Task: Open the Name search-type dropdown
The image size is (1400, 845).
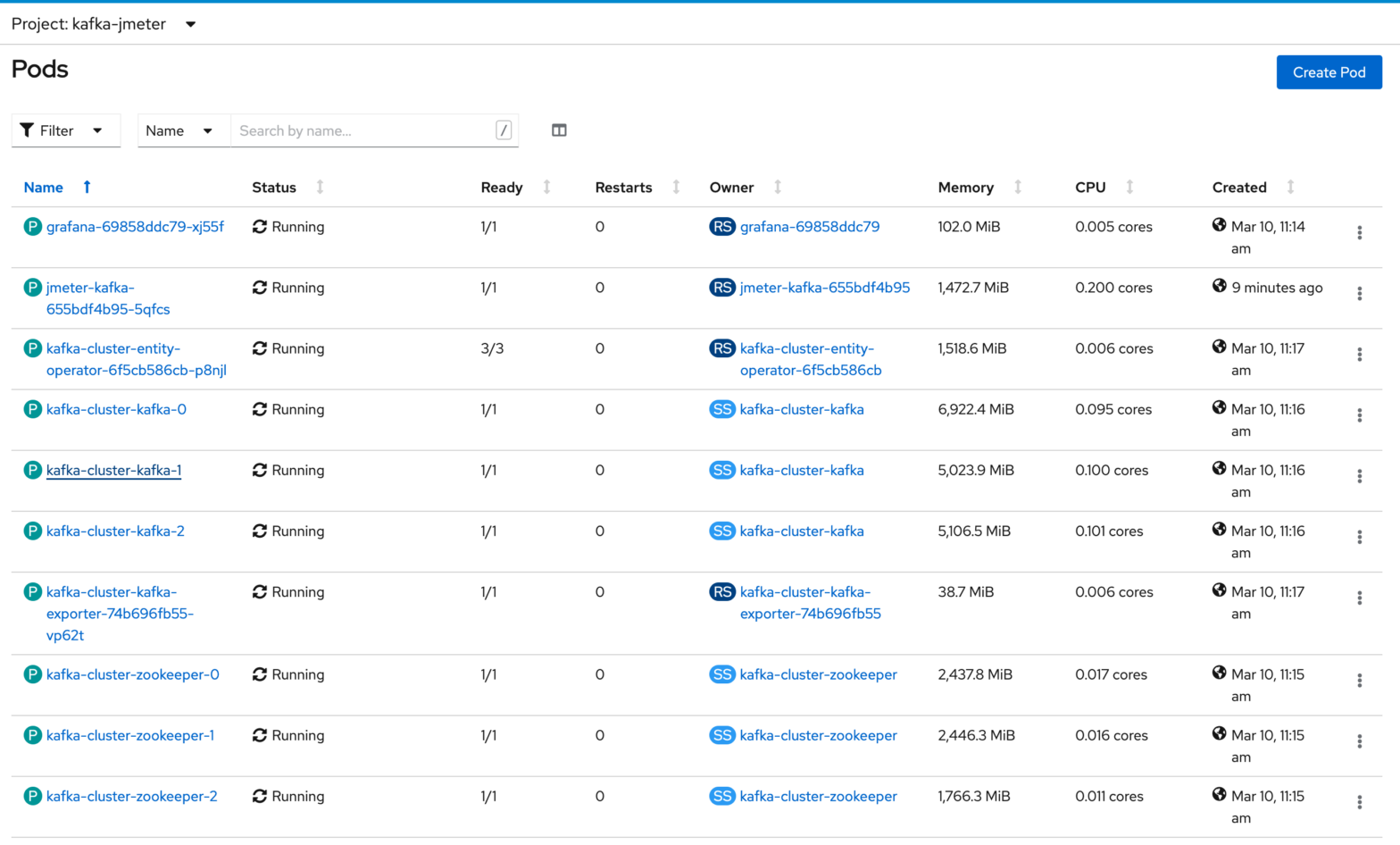Action: 179,130
